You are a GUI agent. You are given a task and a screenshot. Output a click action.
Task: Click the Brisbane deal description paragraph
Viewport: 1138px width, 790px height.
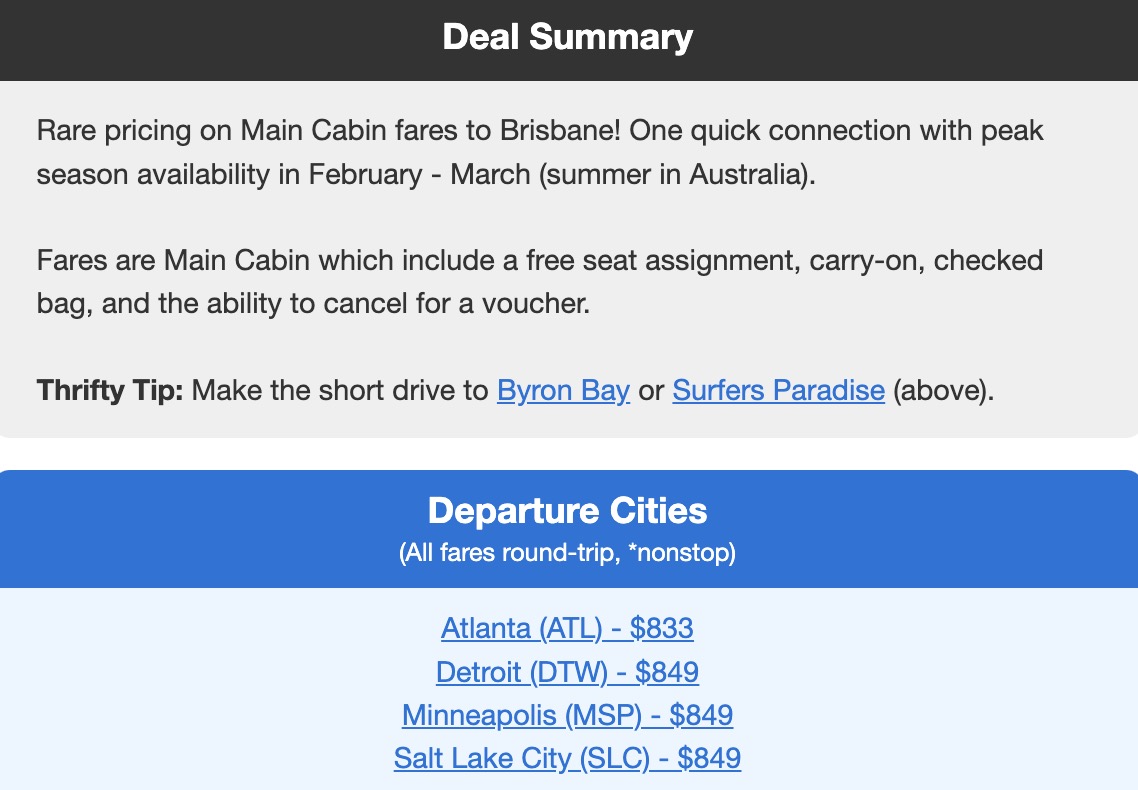pyautogui.click(x=540, y=152)
